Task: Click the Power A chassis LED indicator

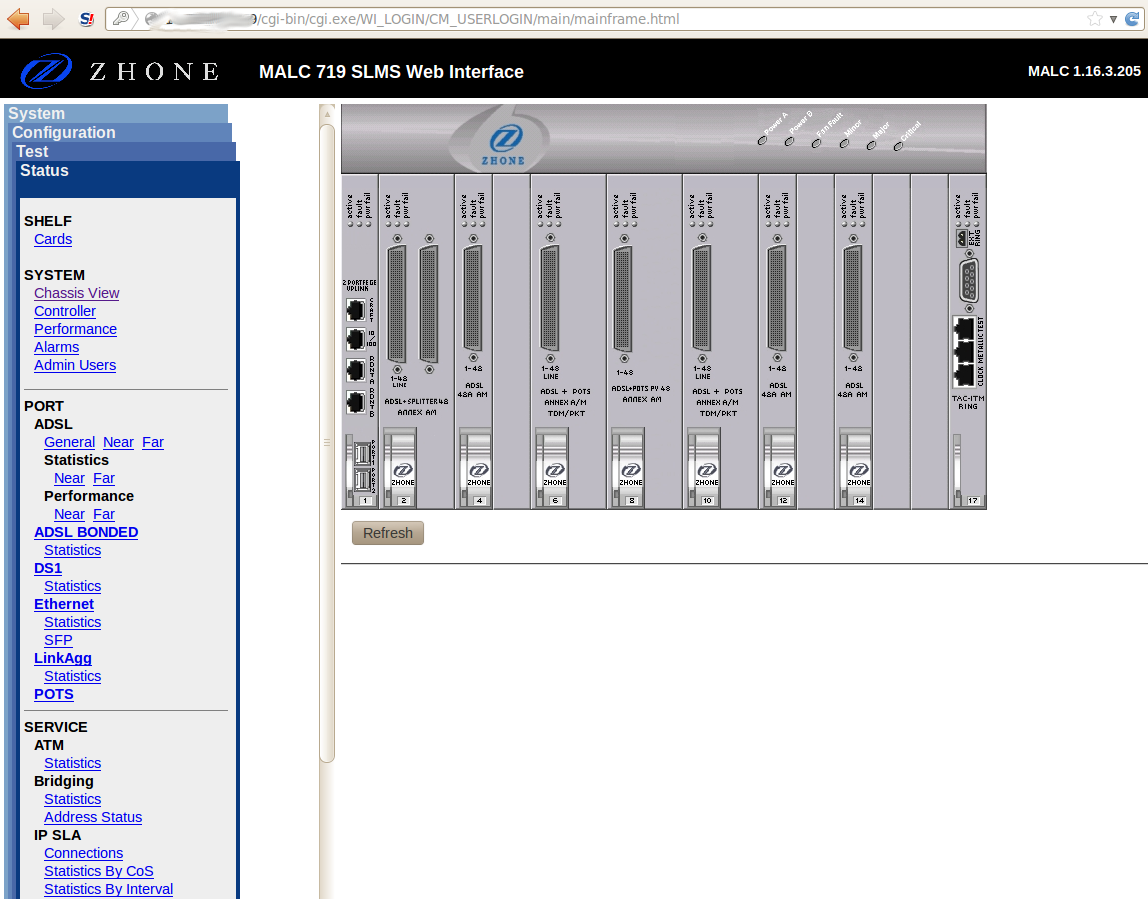Action: pos(762,140)
